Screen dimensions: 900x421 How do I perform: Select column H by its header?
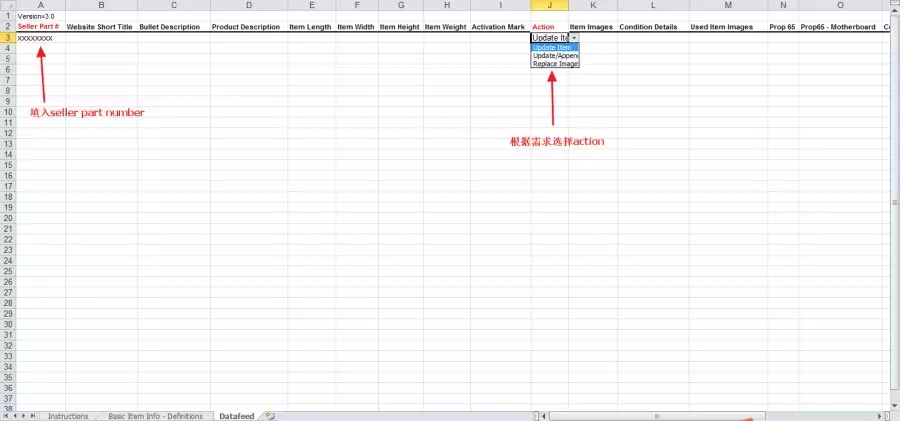point(447,5)
